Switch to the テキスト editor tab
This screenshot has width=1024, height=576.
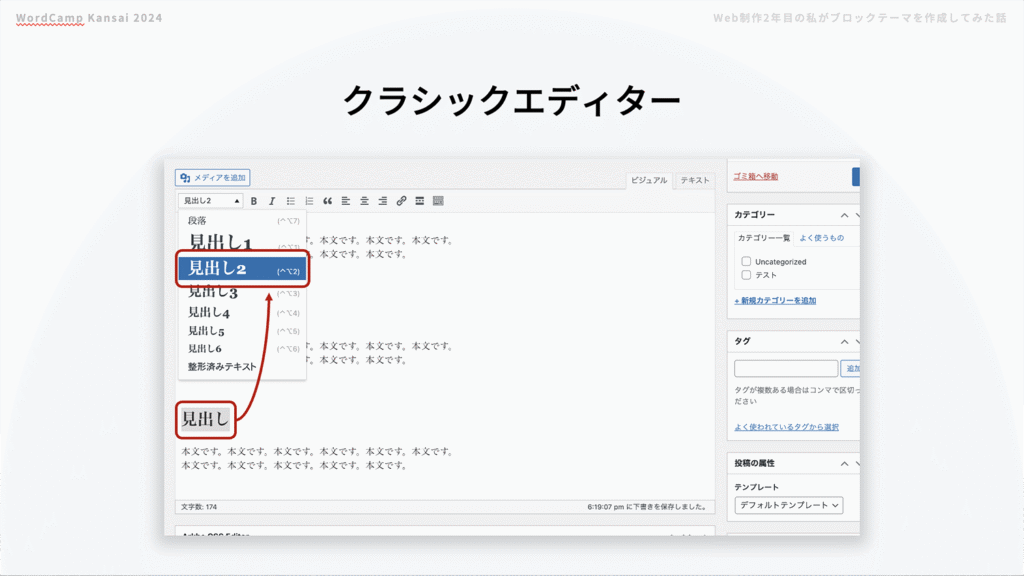pos(694,181)
